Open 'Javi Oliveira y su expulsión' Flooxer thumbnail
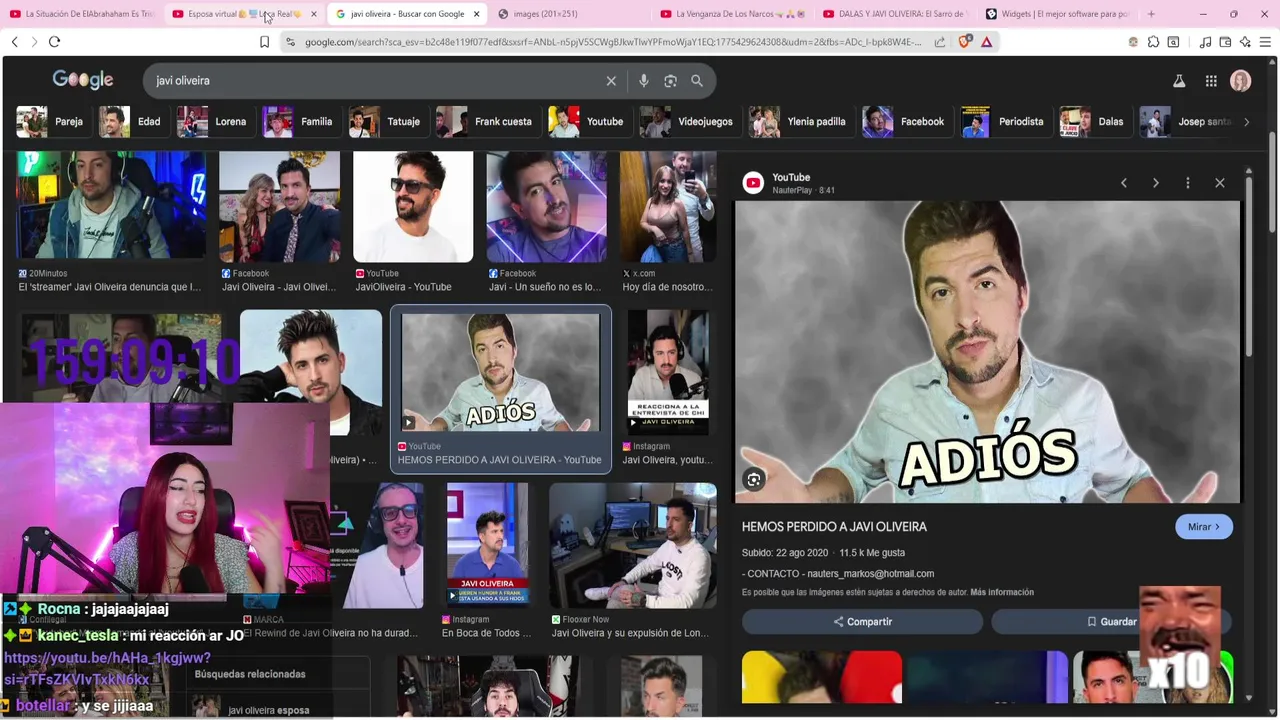The image size is (1280, 720). point(633,546)
